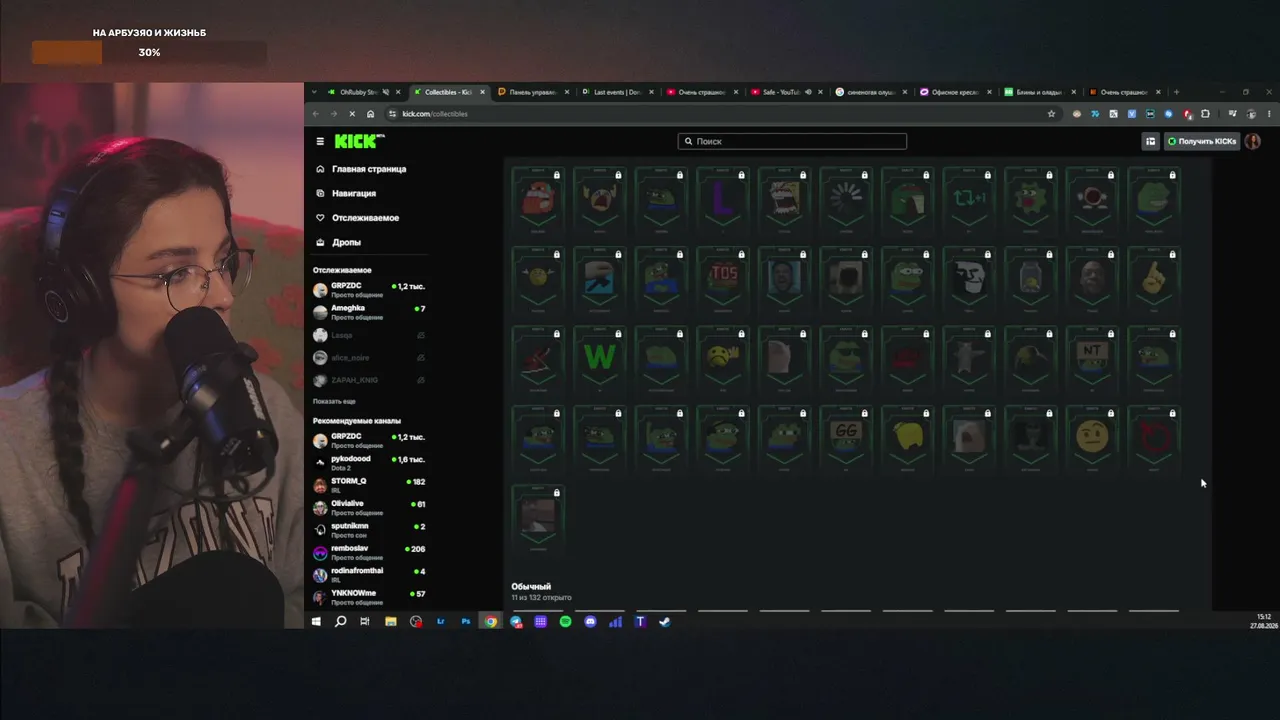Switch to the Панель управления tab
Screen dimensions: 1280x720
pos(533,92)
